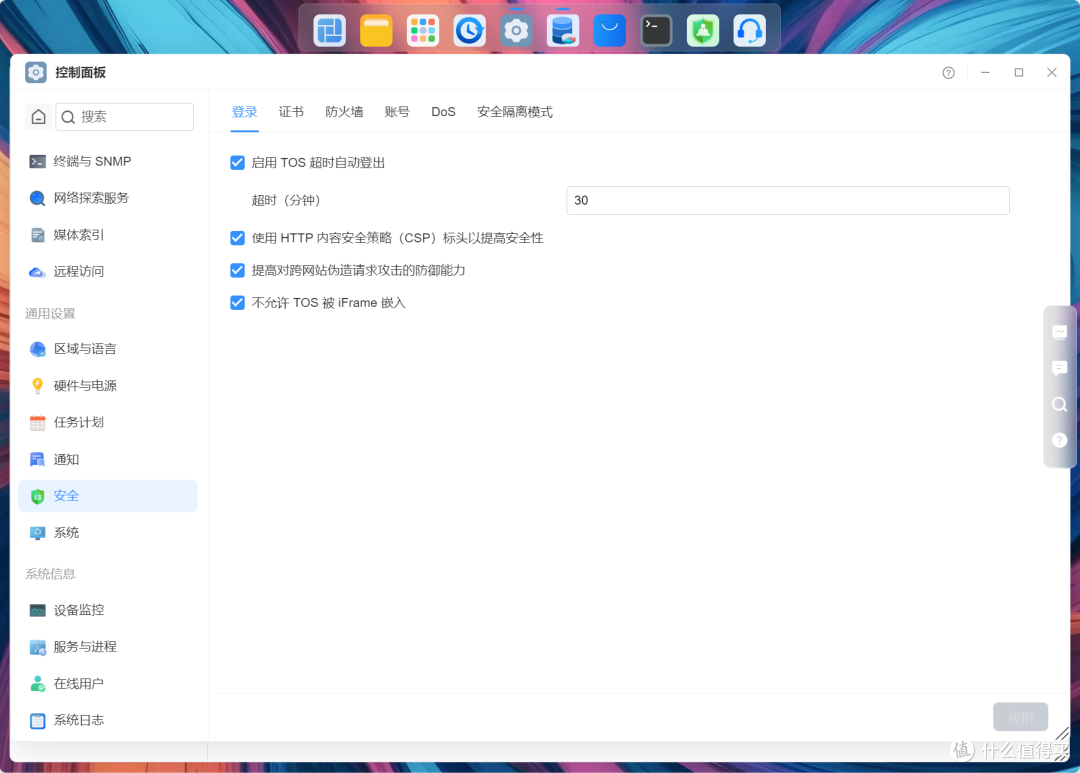The image size is (1080, 773).
Task: Open the storage database dock icon
Action: pyautogui.click(x=563, y=30)
